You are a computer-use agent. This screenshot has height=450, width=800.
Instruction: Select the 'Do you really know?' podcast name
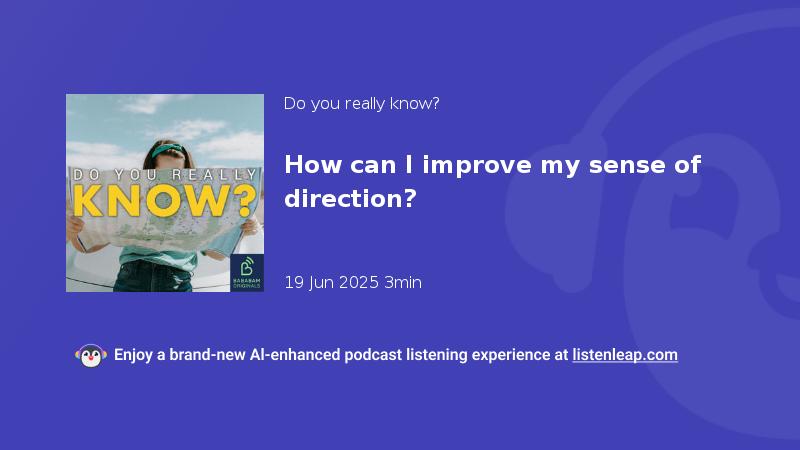tap(361, 104)
